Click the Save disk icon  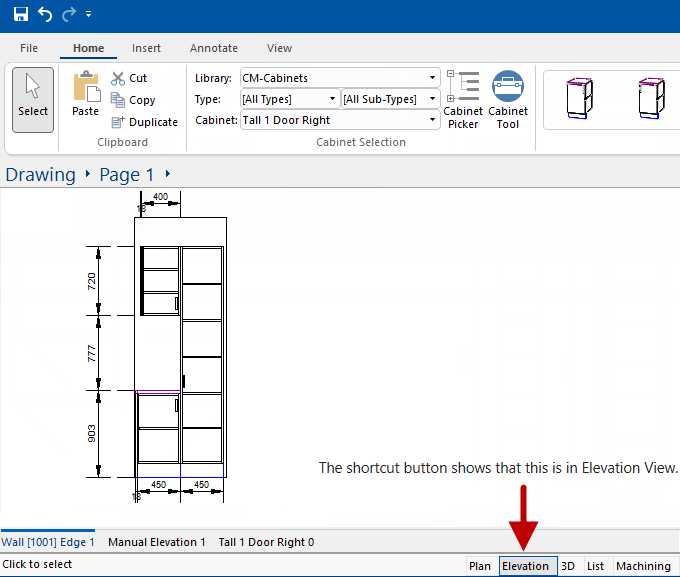tap(20, 14)
